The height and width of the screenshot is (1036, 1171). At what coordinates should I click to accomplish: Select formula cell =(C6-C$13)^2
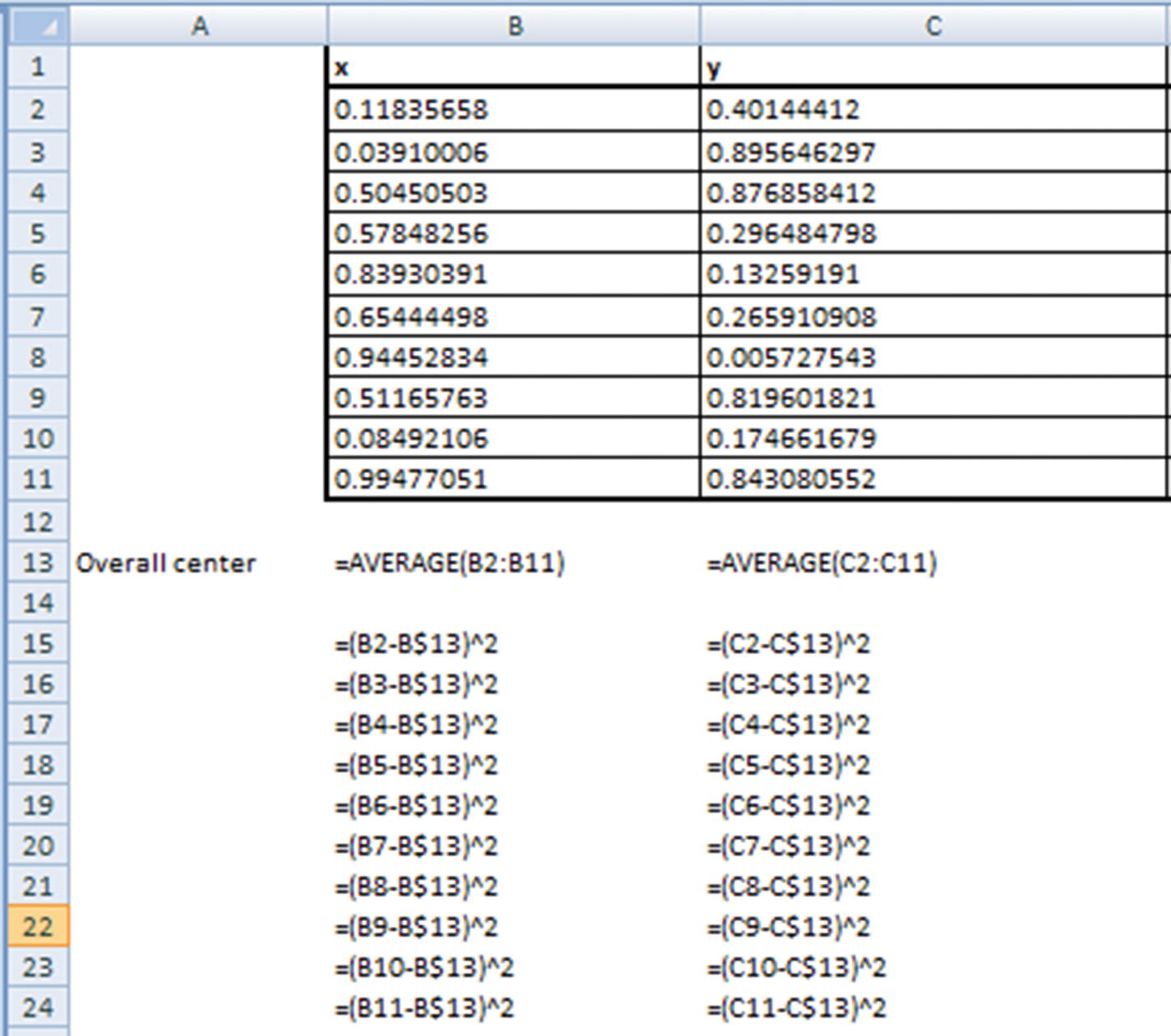point(934,805)
